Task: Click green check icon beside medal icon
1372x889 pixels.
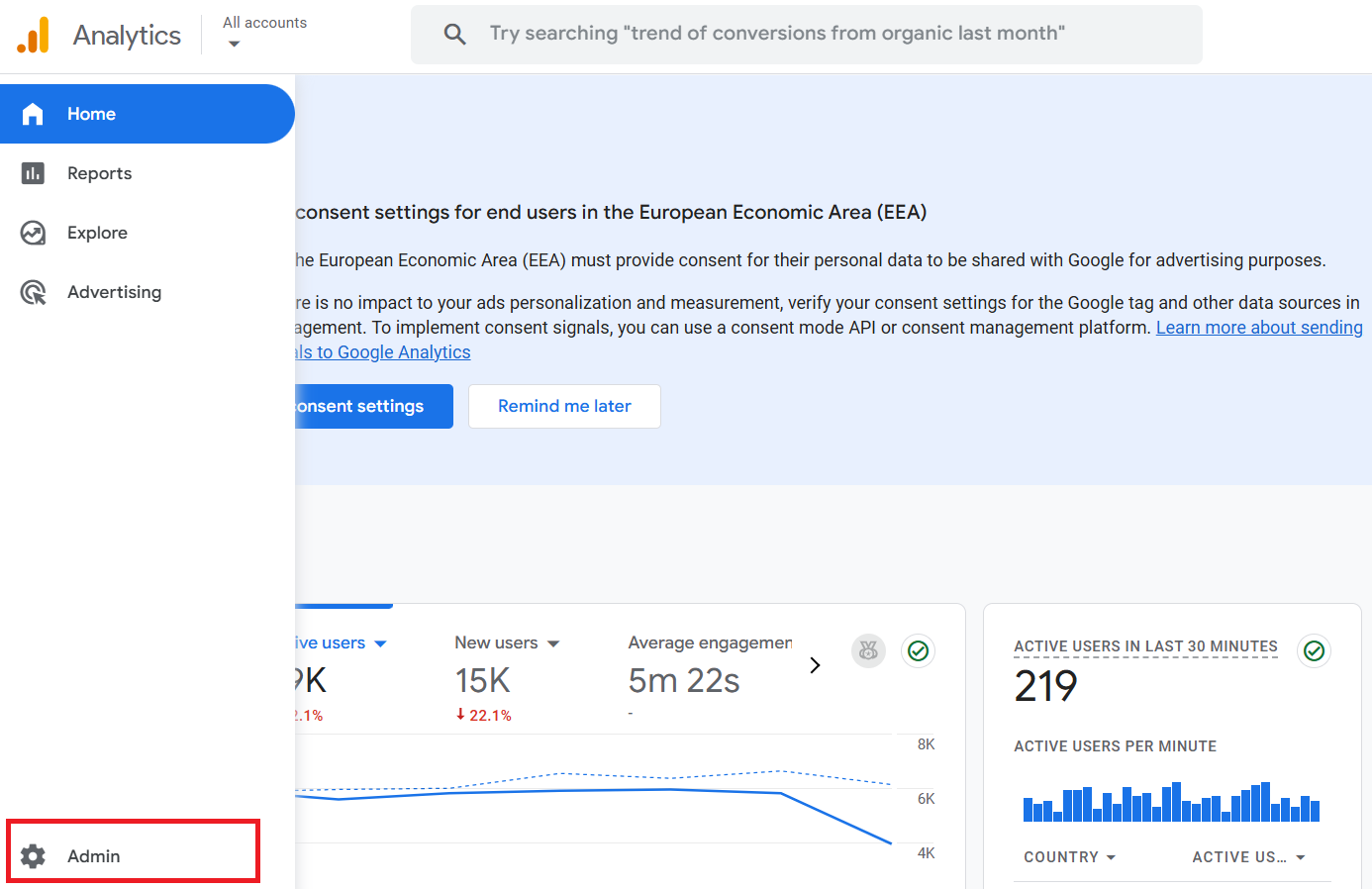Action: (x=918, y=650)
